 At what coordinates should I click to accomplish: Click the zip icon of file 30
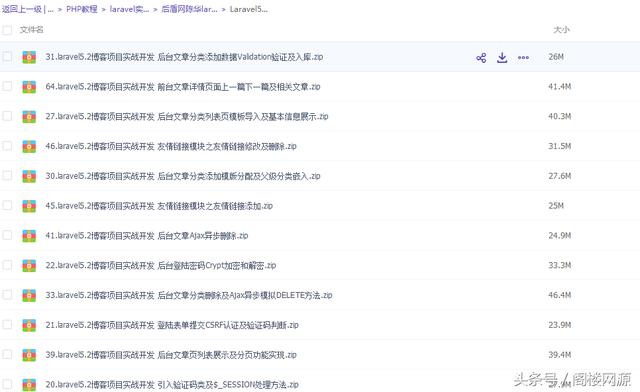pyautogui.click(x=29, y=176)
